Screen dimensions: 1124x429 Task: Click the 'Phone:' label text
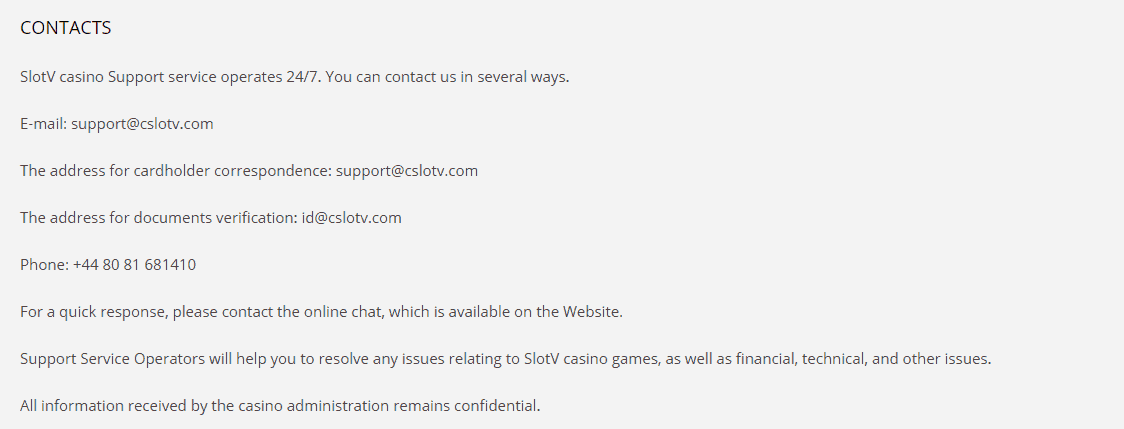pos(44,265)
